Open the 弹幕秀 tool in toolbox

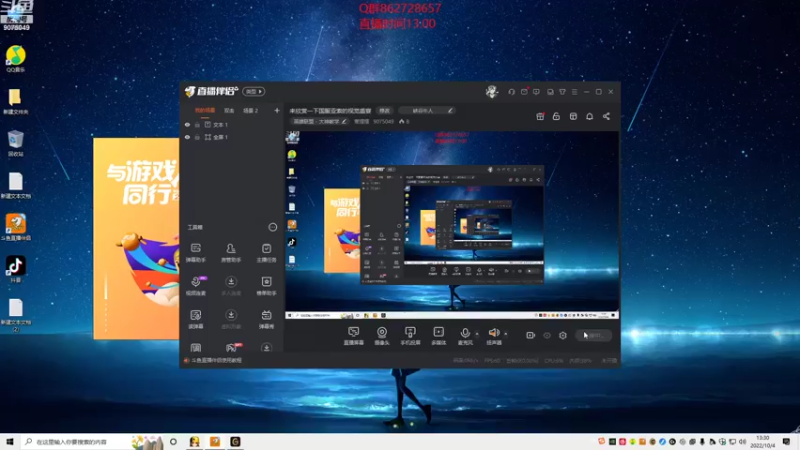tap(266, 319)
